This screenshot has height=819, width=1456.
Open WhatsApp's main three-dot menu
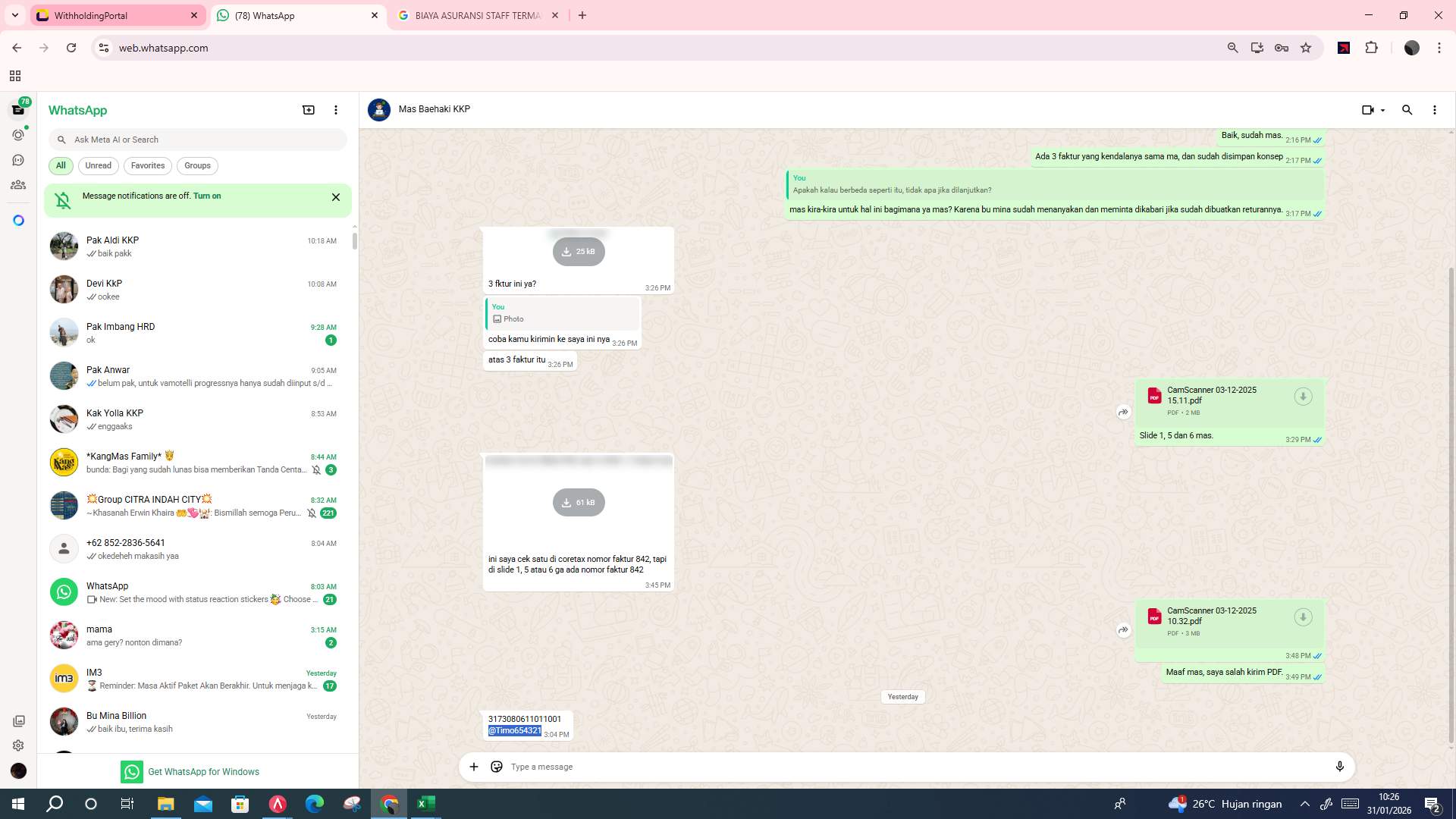(336, 110)
